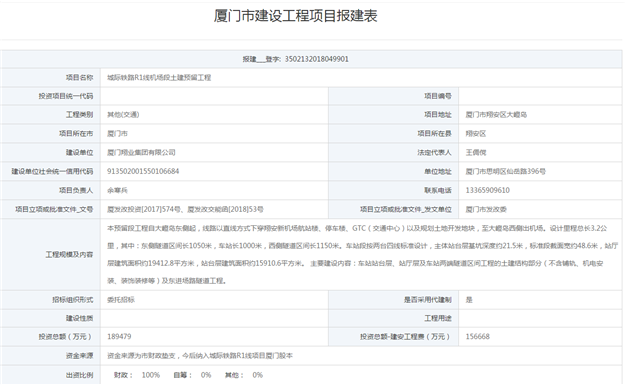Select address 厦门市翔安区大嶝岛

[496, 115]
